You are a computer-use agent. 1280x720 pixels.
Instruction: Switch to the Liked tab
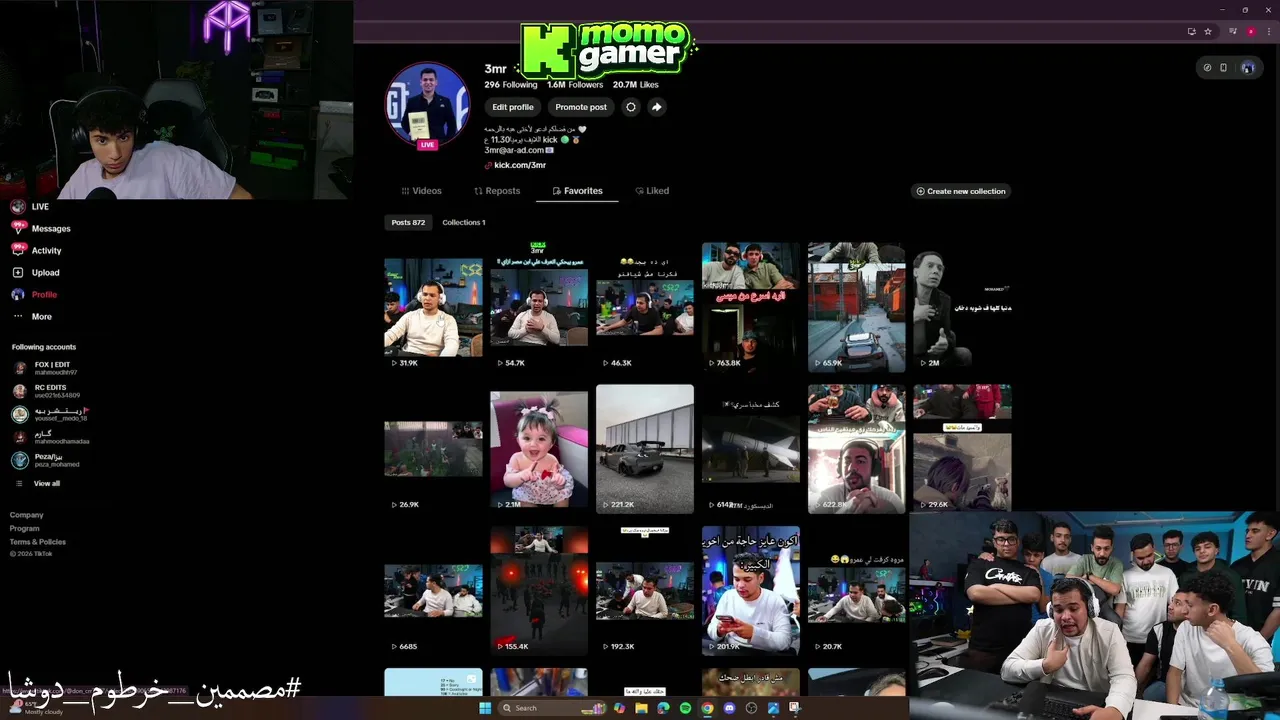tap(652, 191)
